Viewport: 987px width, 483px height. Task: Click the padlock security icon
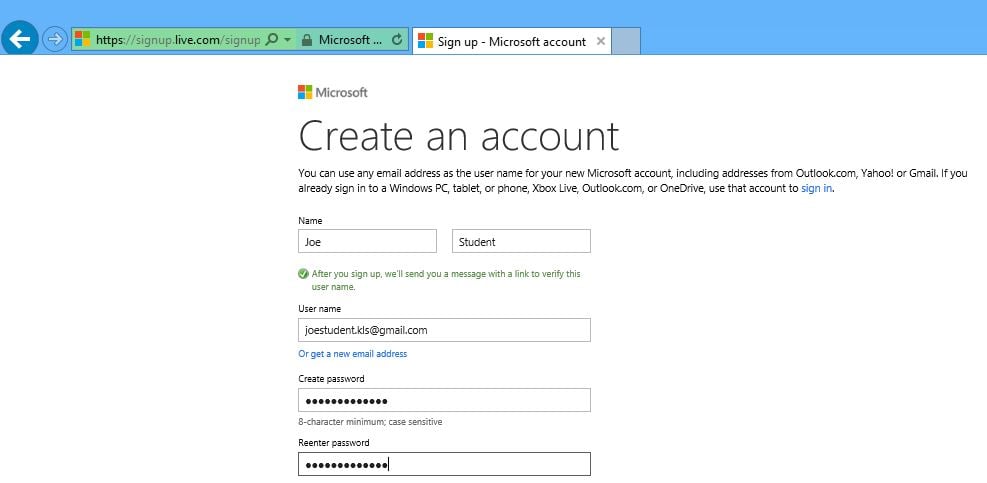(307, 40)
